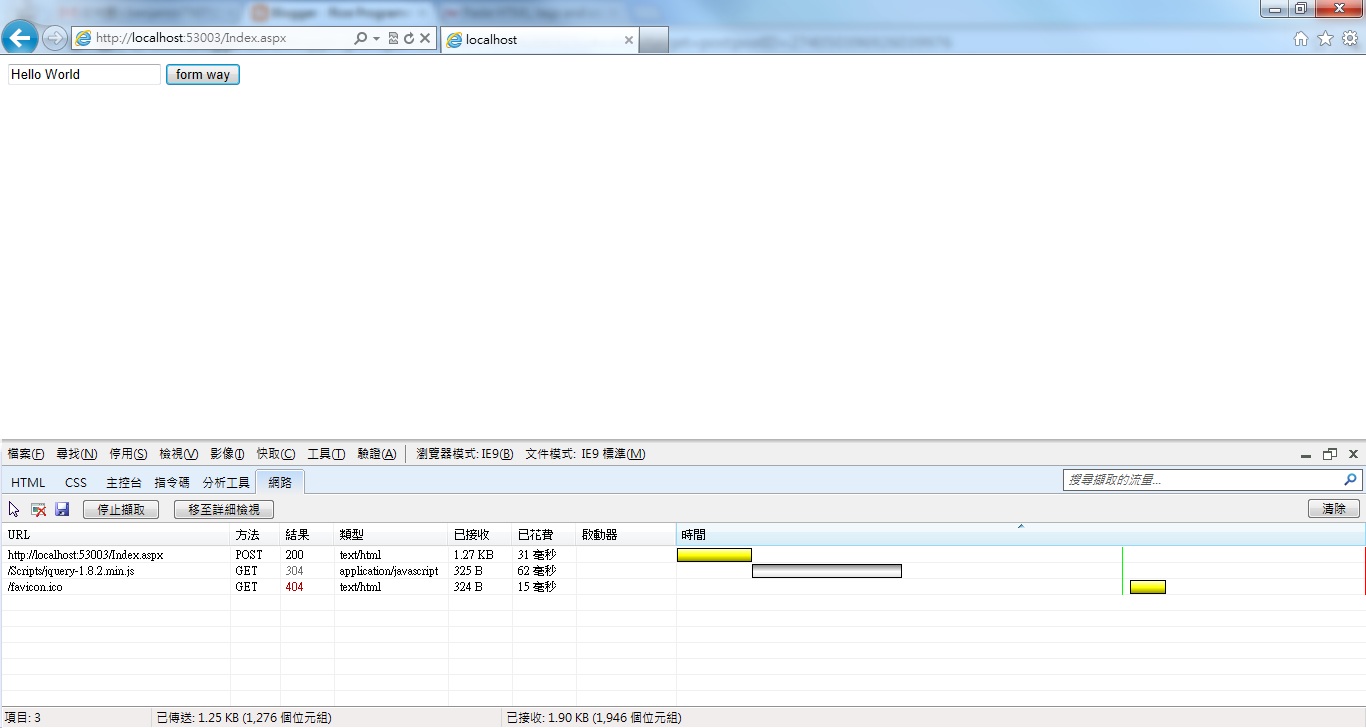This screenshot has height=728, width=1366.
Task: Open browser Tools gear icon
Action: (1350, 39)
